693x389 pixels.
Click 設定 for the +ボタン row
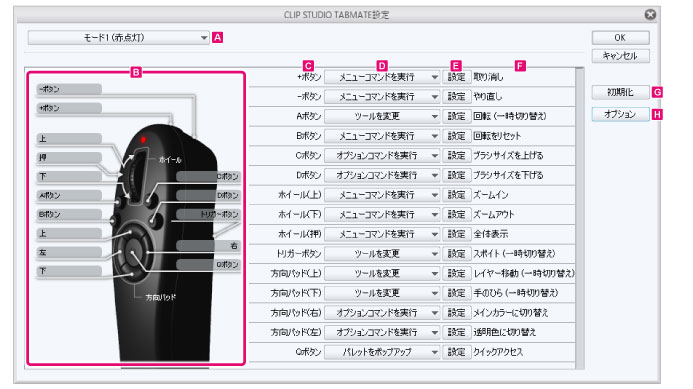pos(457,77)
